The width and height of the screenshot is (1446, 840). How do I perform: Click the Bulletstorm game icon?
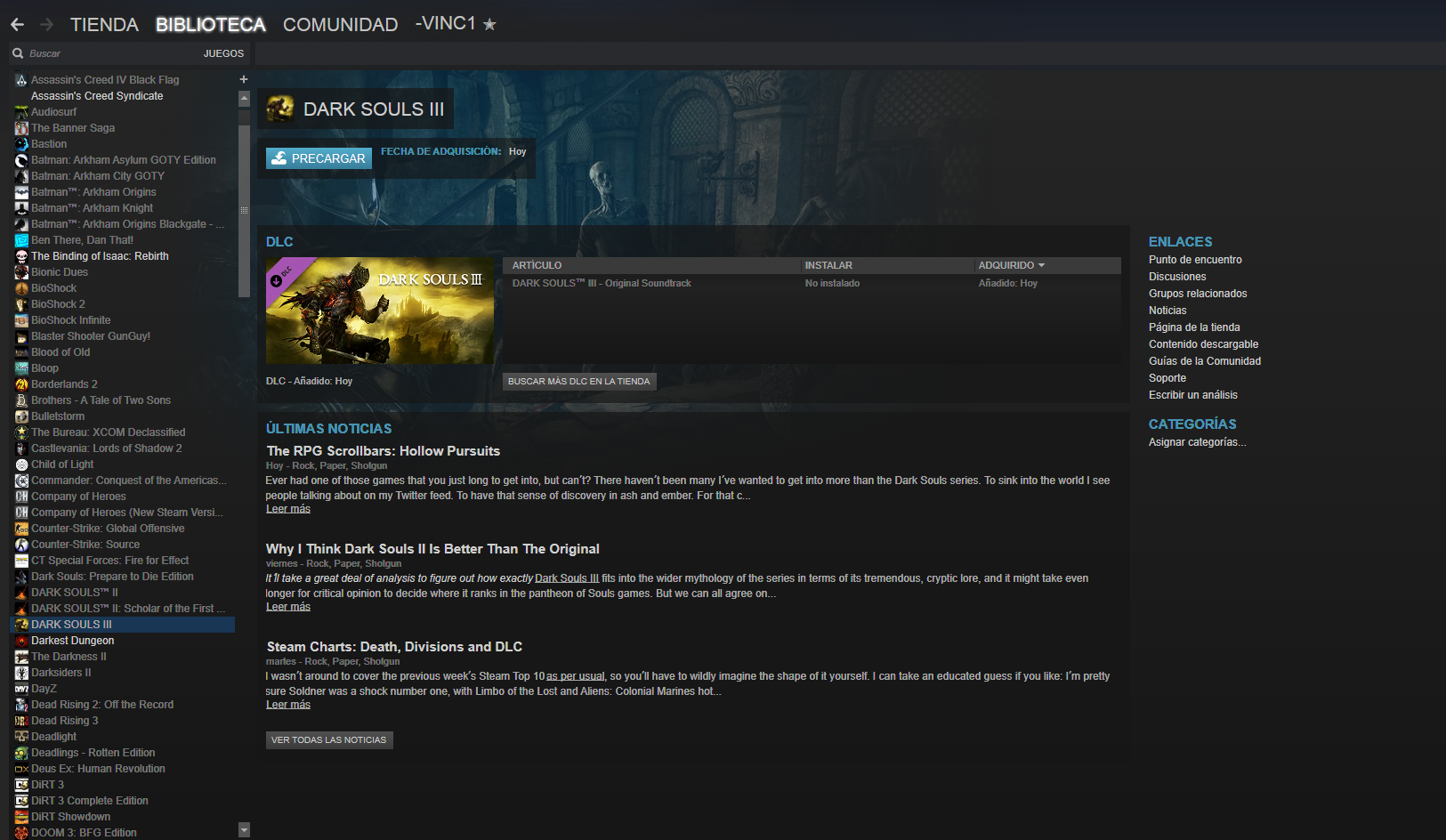21,416
